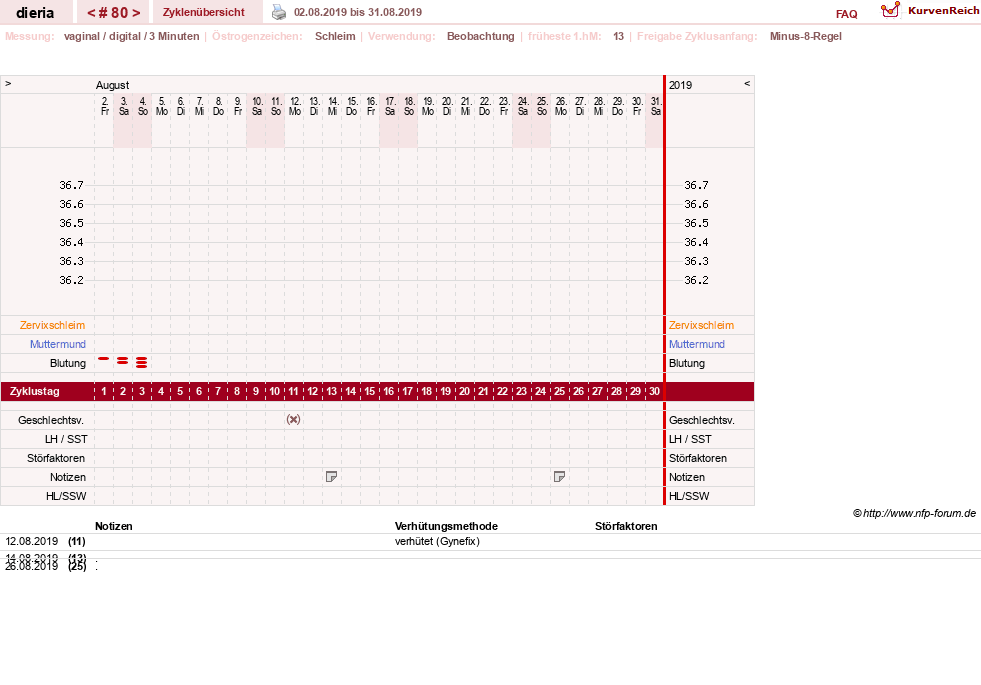The image size is (981, 685).
Task: Select cycle day 30 in Zyklustag row
Action: click(654, 392)
